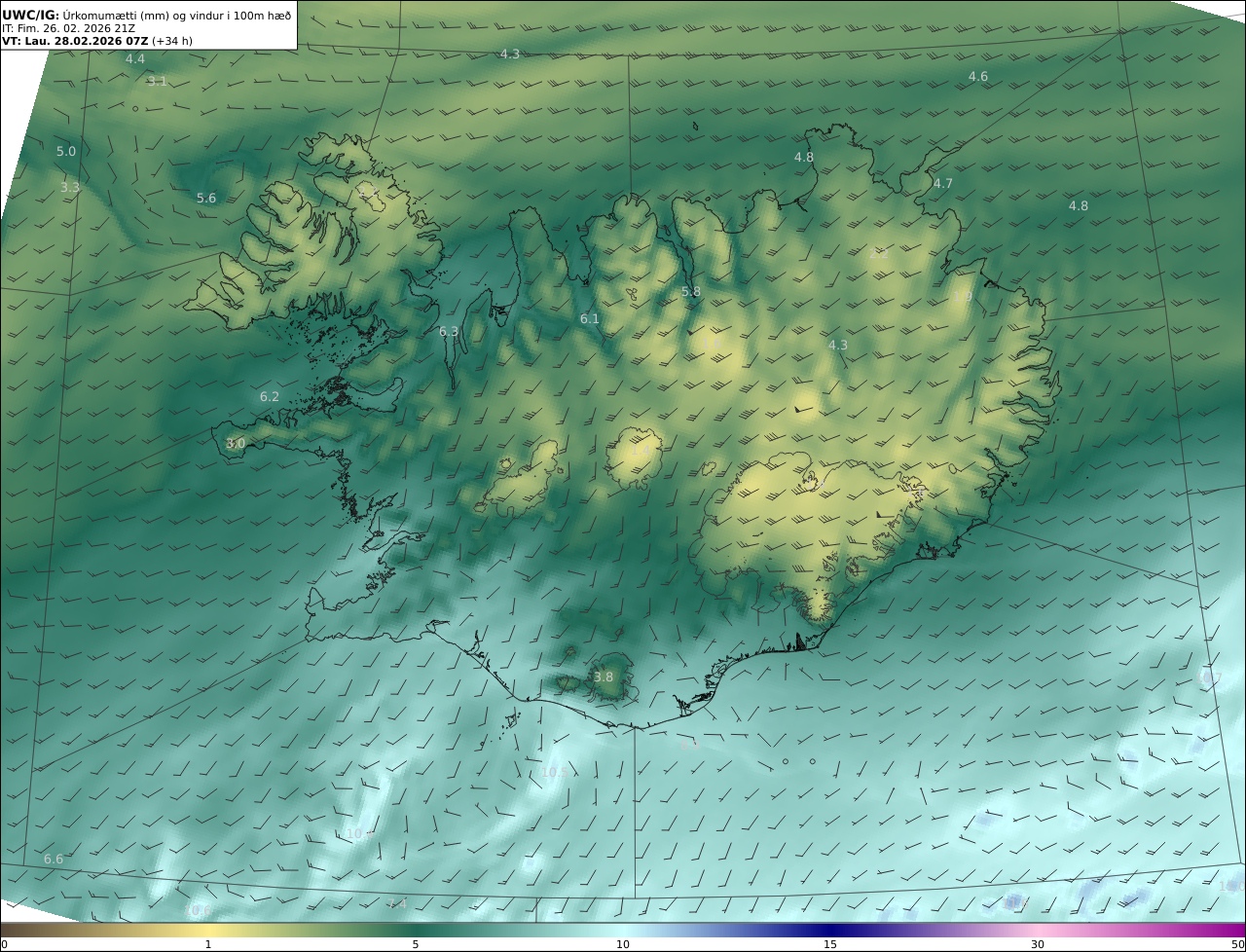This screenshot has width=1246, height=952.
Task: Click the 5.0 value label
Action: point(66,152)
